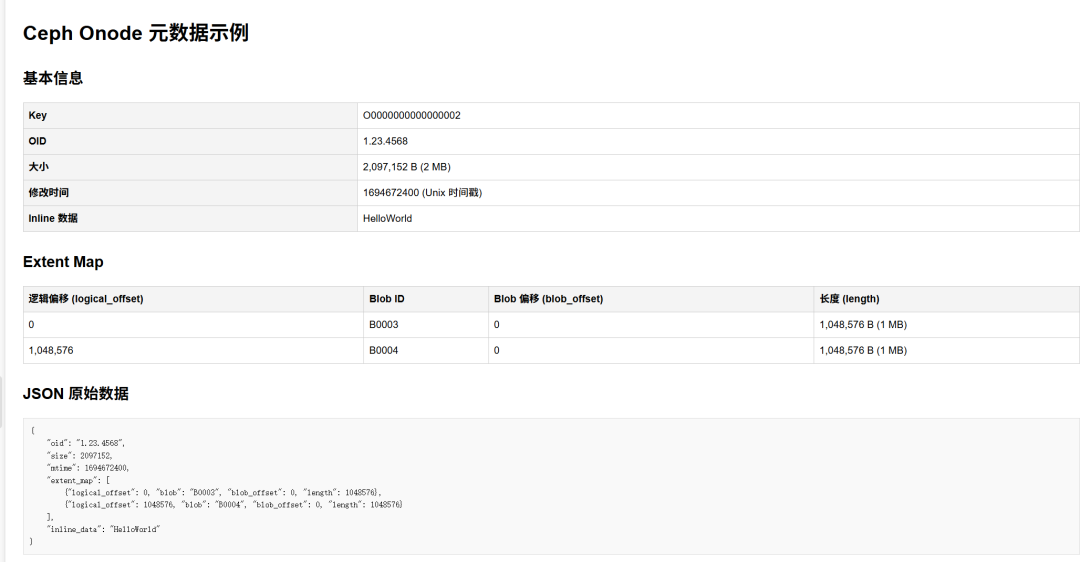This screenshot has height=562, width=1080.
Task: Select the "B0004" blob ID cell
Action: click(x=426, y=351)
